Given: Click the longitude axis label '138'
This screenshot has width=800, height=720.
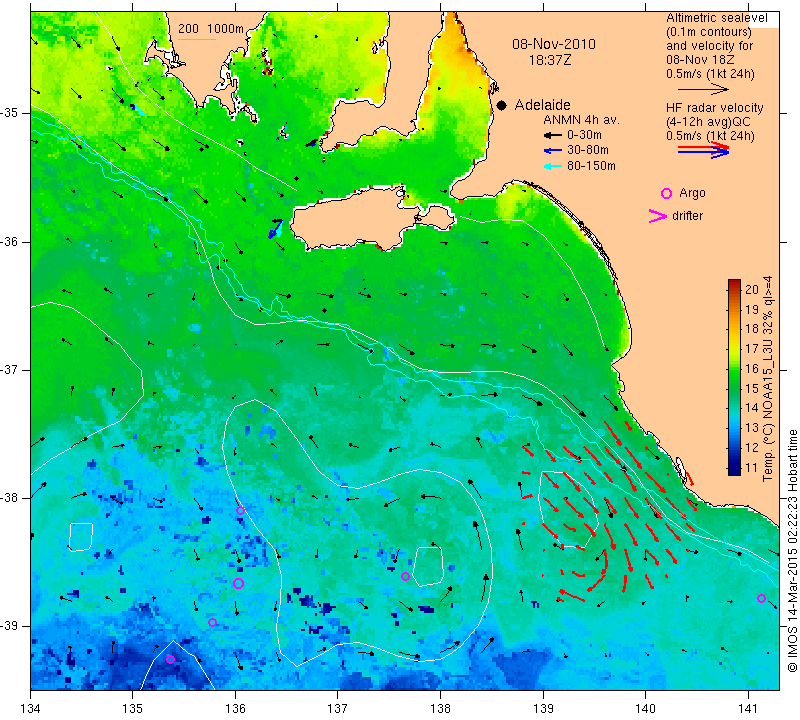Looking at the screenshot, I should click(x=440, y=709).
